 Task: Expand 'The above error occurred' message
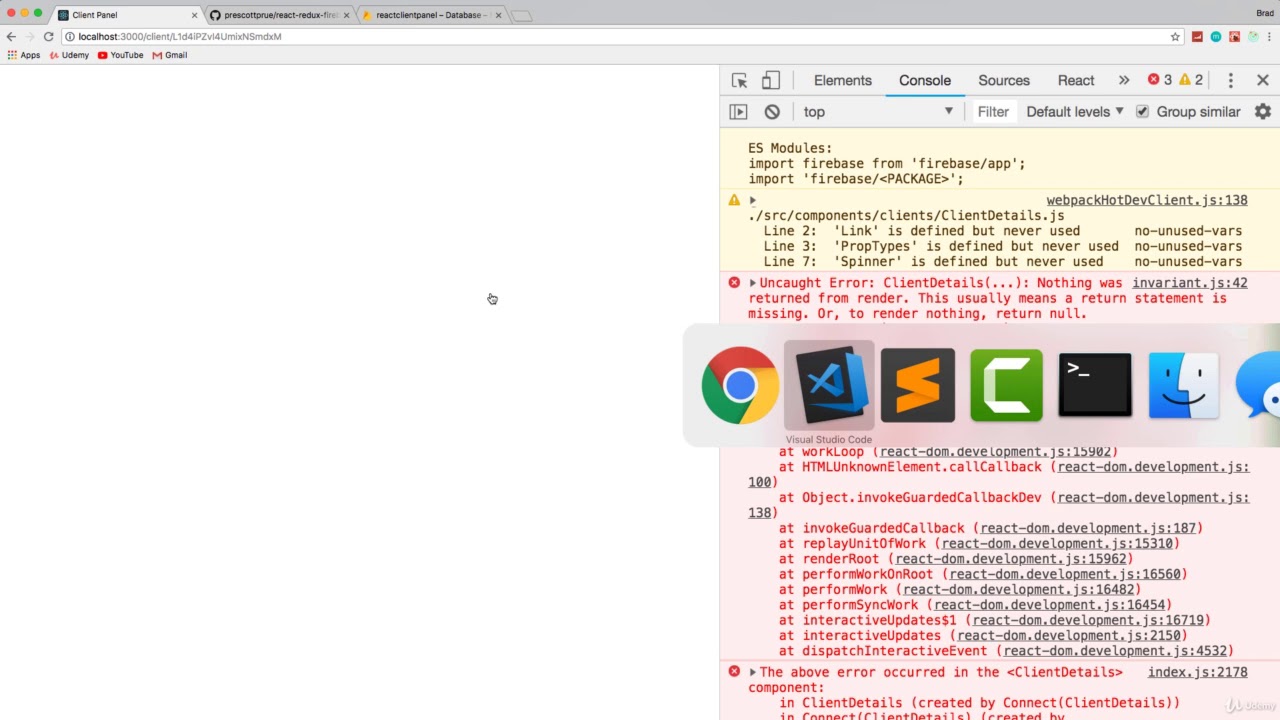[x=753, y=672]
